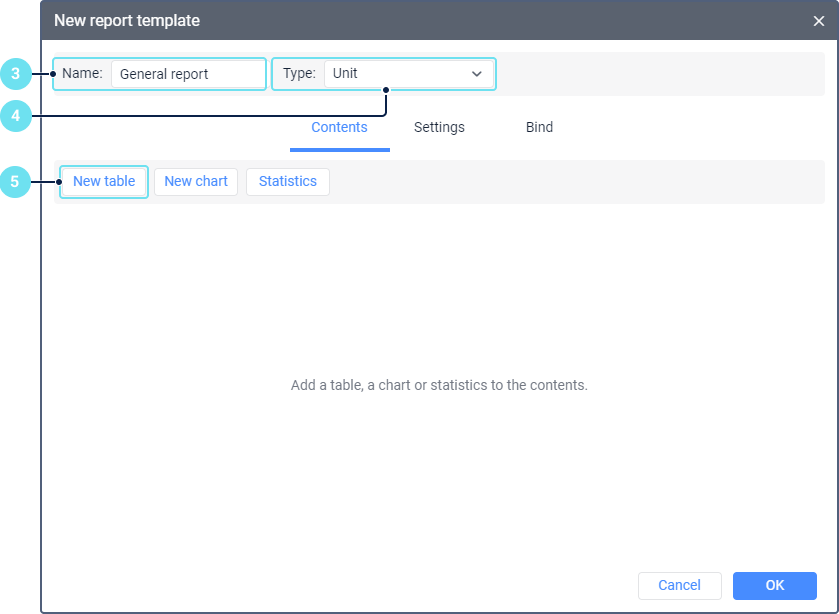Screen dimensions: 839x614
Task: Click the numbered callout marker 3
Action: point(15,73)
